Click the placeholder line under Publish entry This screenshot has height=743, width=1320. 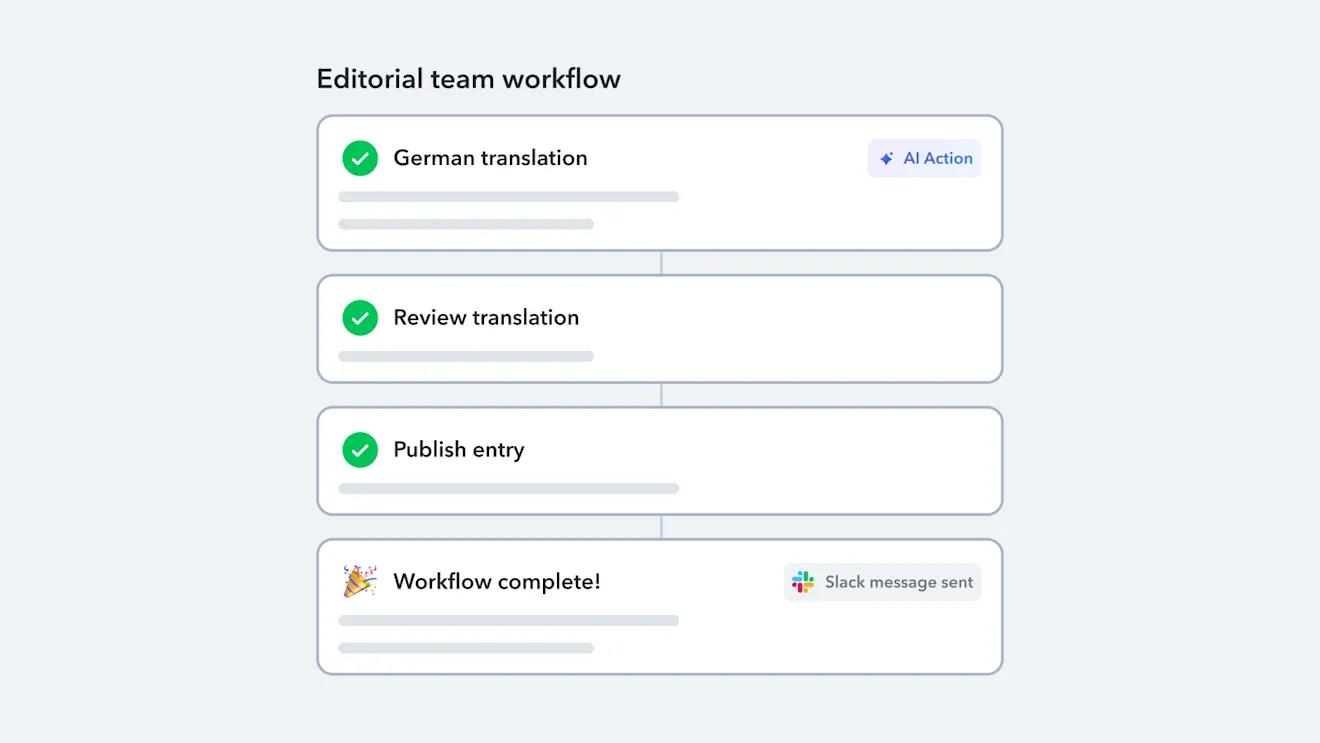508,489
